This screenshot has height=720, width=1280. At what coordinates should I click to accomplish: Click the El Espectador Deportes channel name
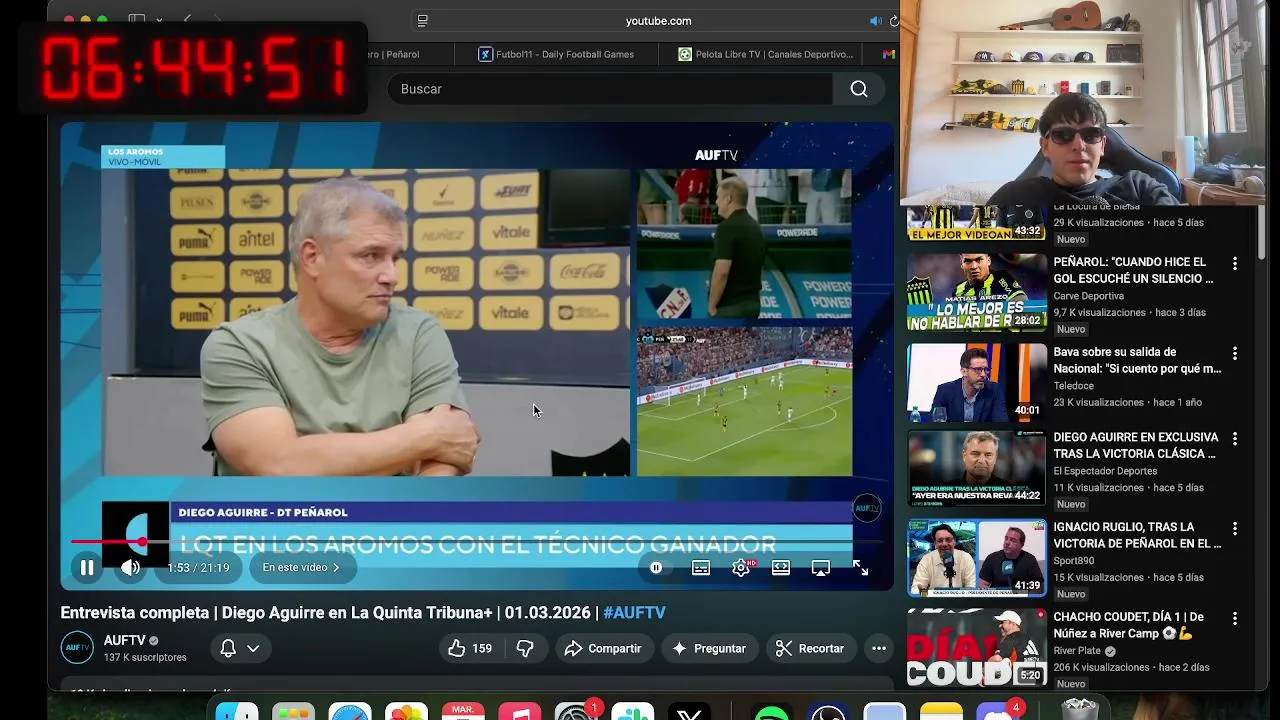pos(1105,471)
